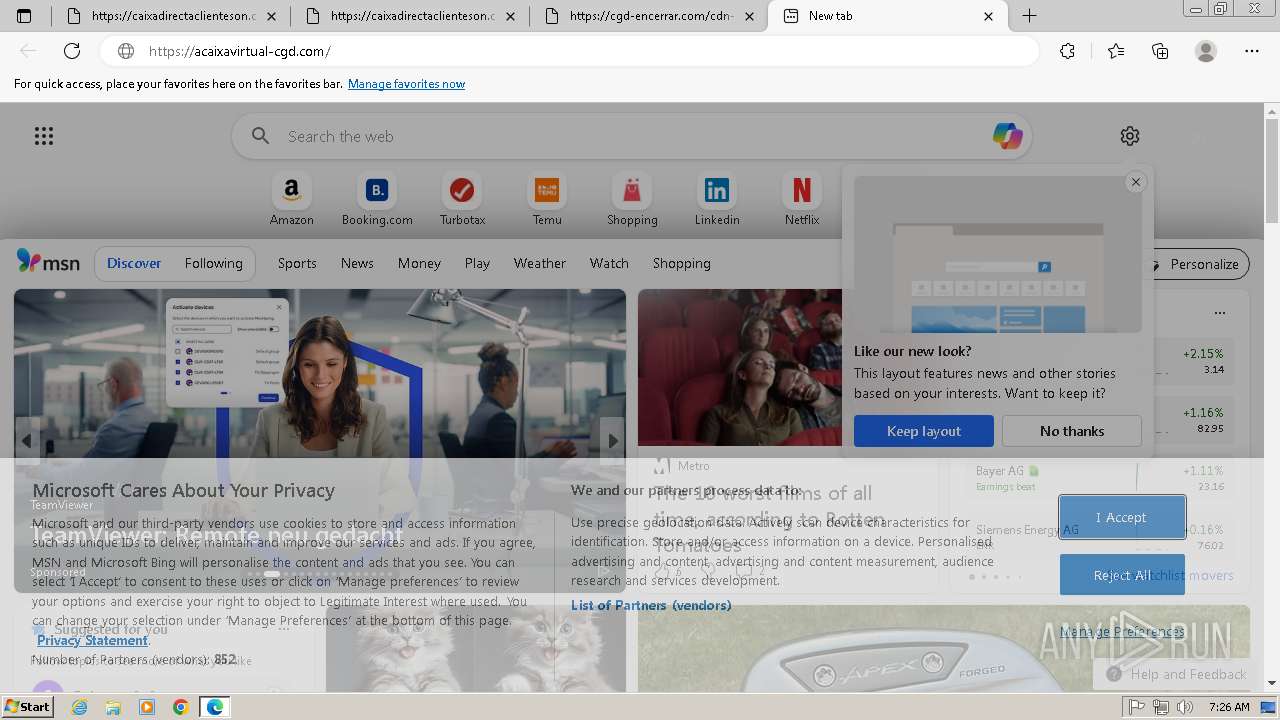Open the Extensions puzzle icon
Screen dimensions: 1280x720
coord(1067,51)
